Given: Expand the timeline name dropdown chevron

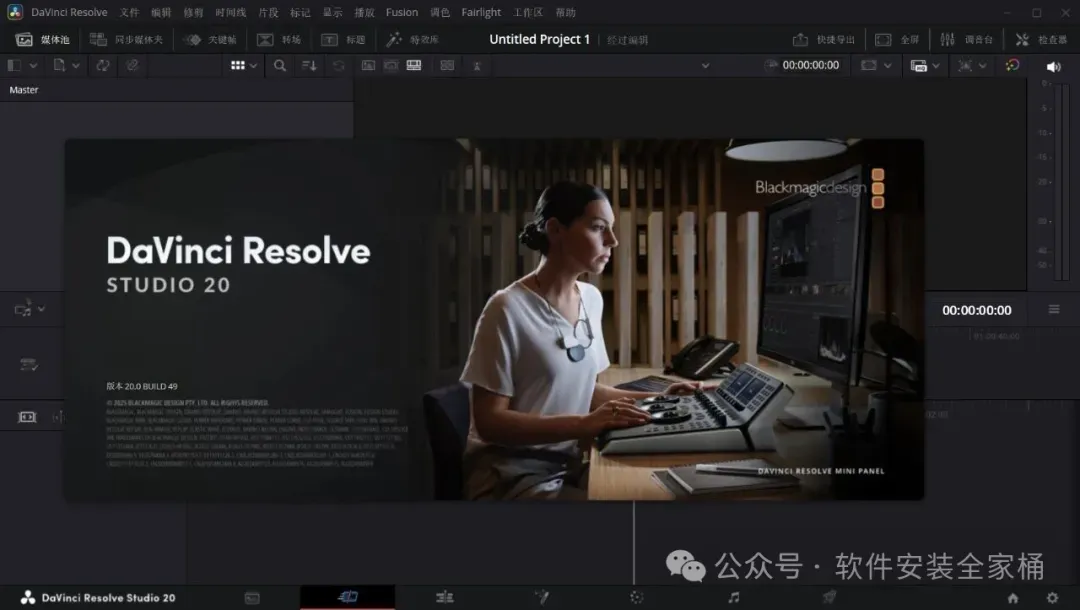Looking at the screenshot, I should pos(705,65).
